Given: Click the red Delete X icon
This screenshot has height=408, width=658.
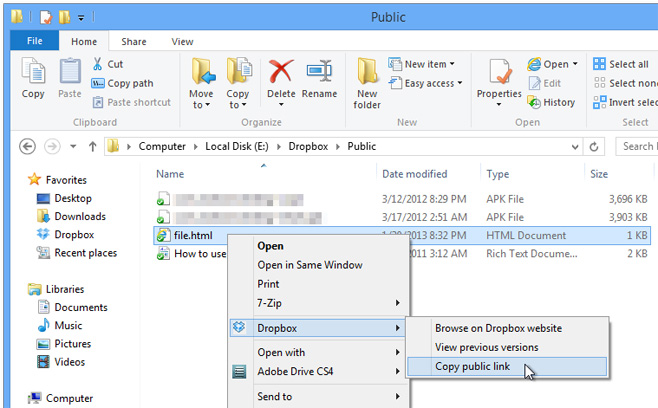Looking at the screenshot, I should coord(281,71).
